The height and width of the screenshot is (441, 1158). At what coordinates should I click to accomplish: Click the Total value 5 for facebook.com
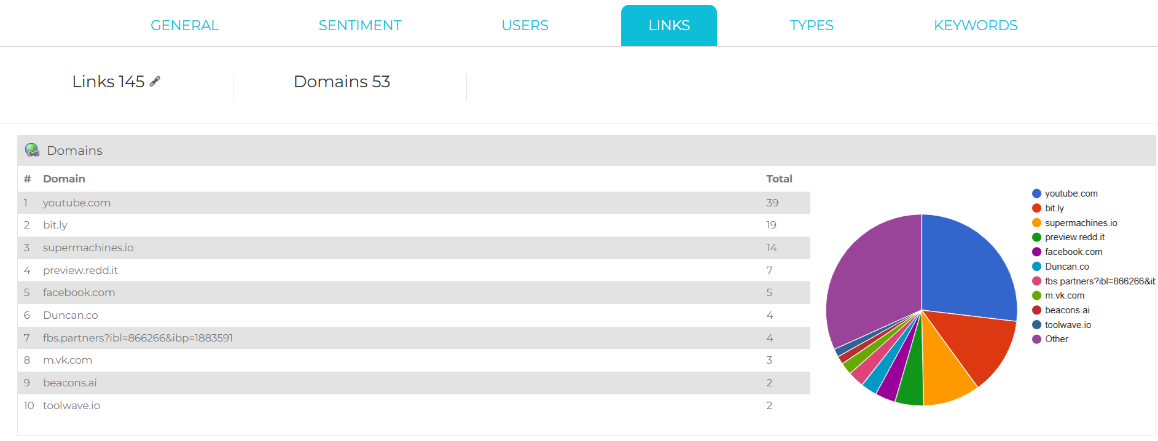[x=770, y=293]
